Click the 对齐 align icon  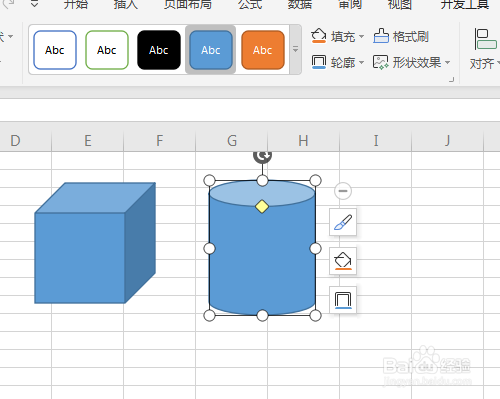[485, 39]
